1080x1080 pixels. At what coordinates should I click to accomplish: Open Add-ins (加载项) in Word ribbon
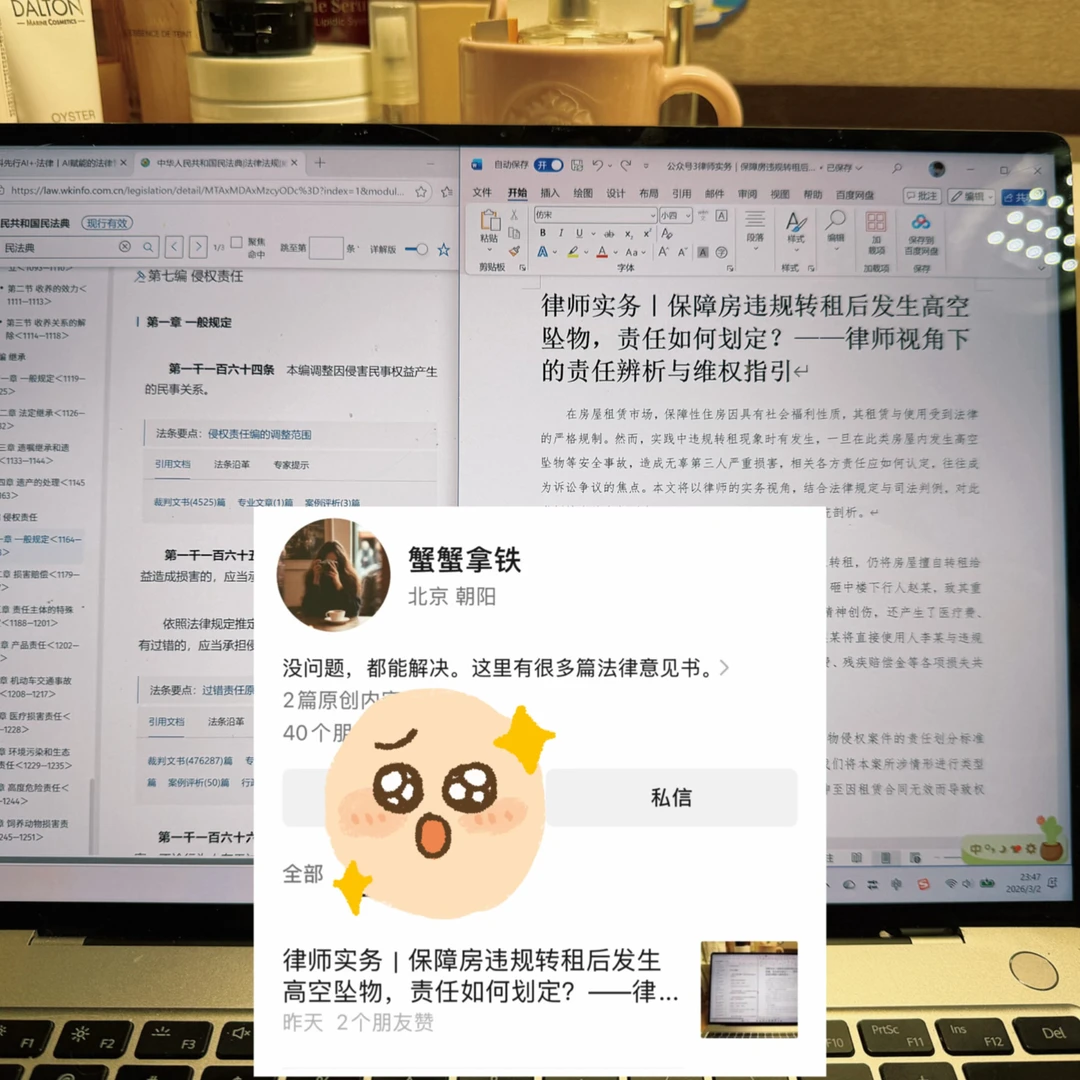point(876,231)
